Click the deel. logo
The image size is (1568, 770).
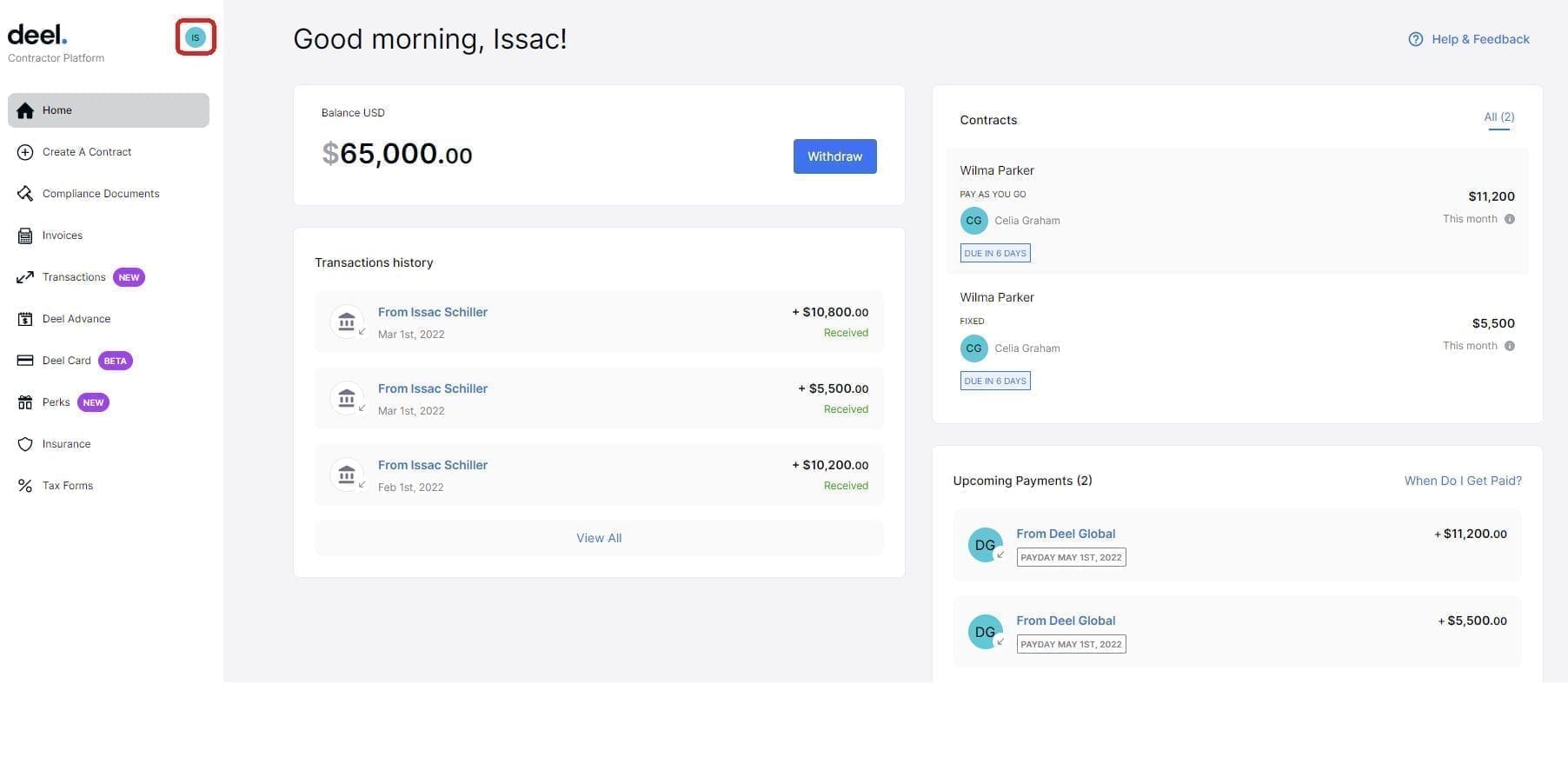point(37,35)
